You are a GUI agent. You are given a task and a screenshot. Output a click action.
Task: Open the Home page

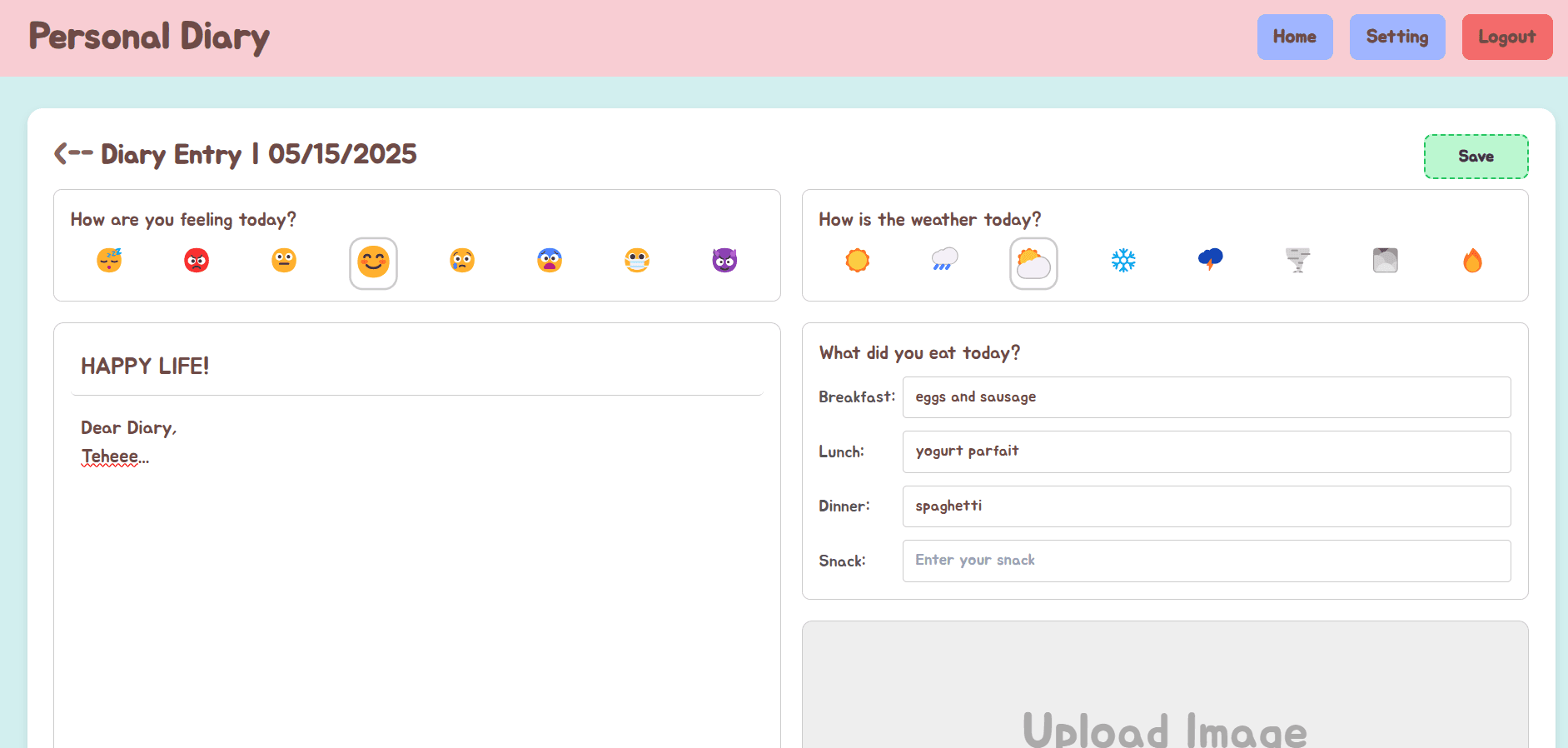pyautogui.click(x=1295, y=37)
